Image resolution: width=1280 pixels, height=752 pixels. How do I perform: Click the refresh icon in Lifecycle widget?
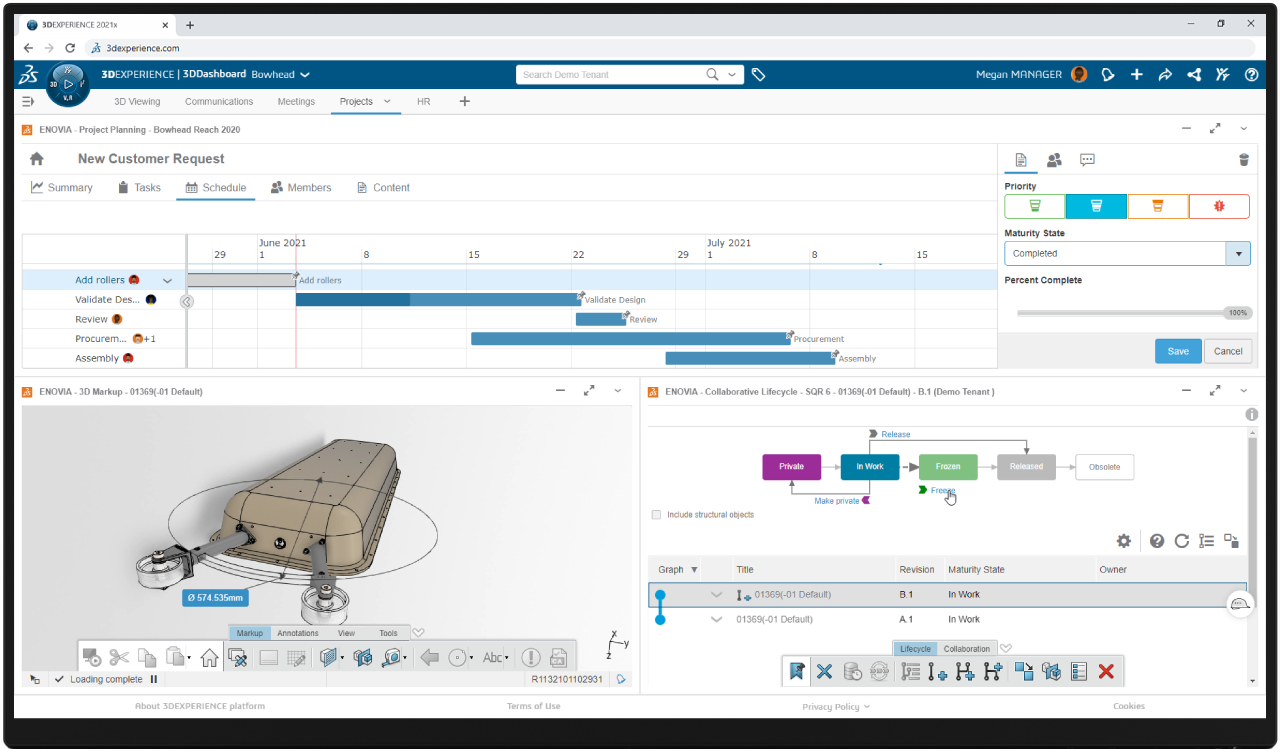1182,541
